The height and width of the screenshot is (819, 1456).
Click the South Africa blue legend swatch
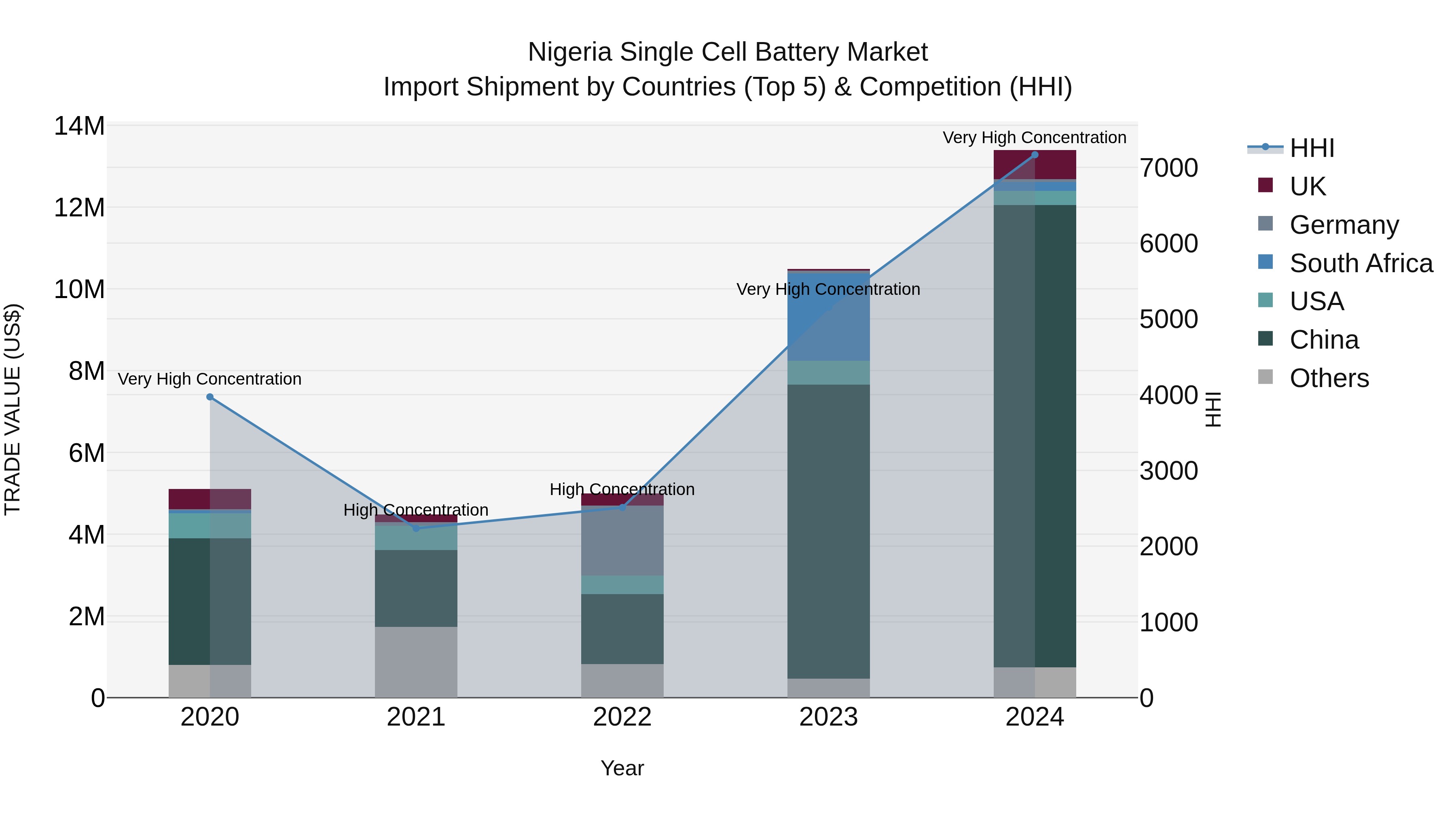[x=1266, y=262]
